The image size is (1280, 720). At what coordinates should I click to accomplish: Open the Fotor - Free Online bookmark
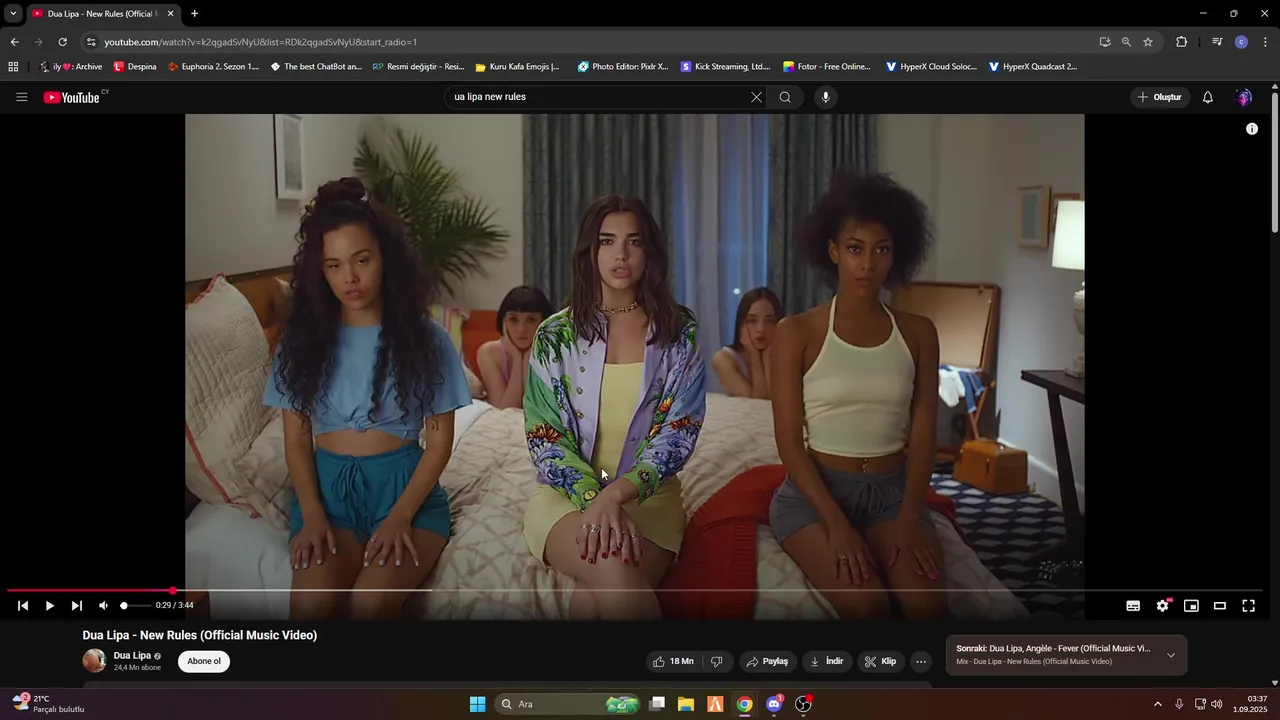tap(827, 67)
